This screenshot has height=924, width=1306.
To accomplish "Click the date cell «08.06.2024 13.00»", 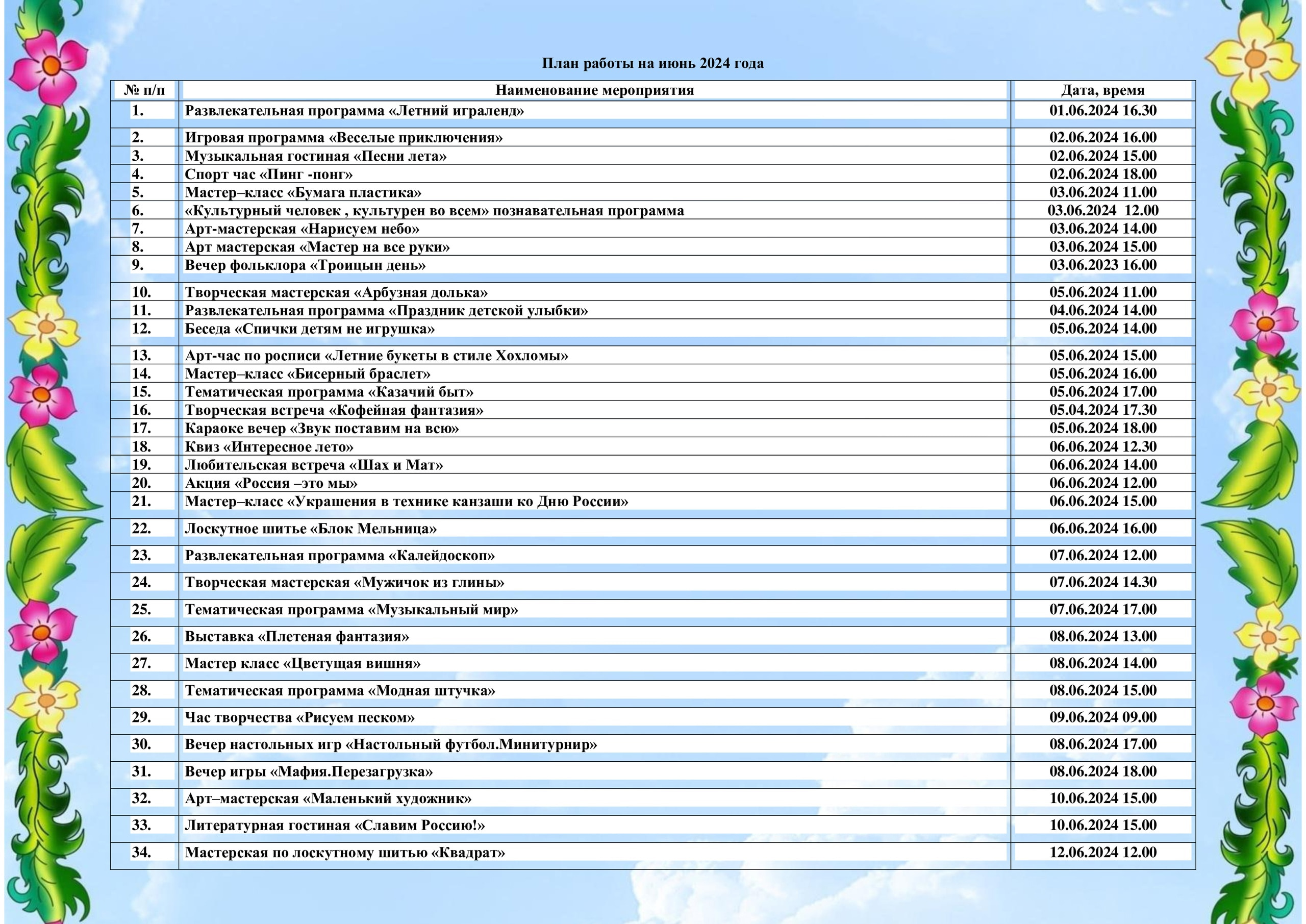I will (1103, 637).
